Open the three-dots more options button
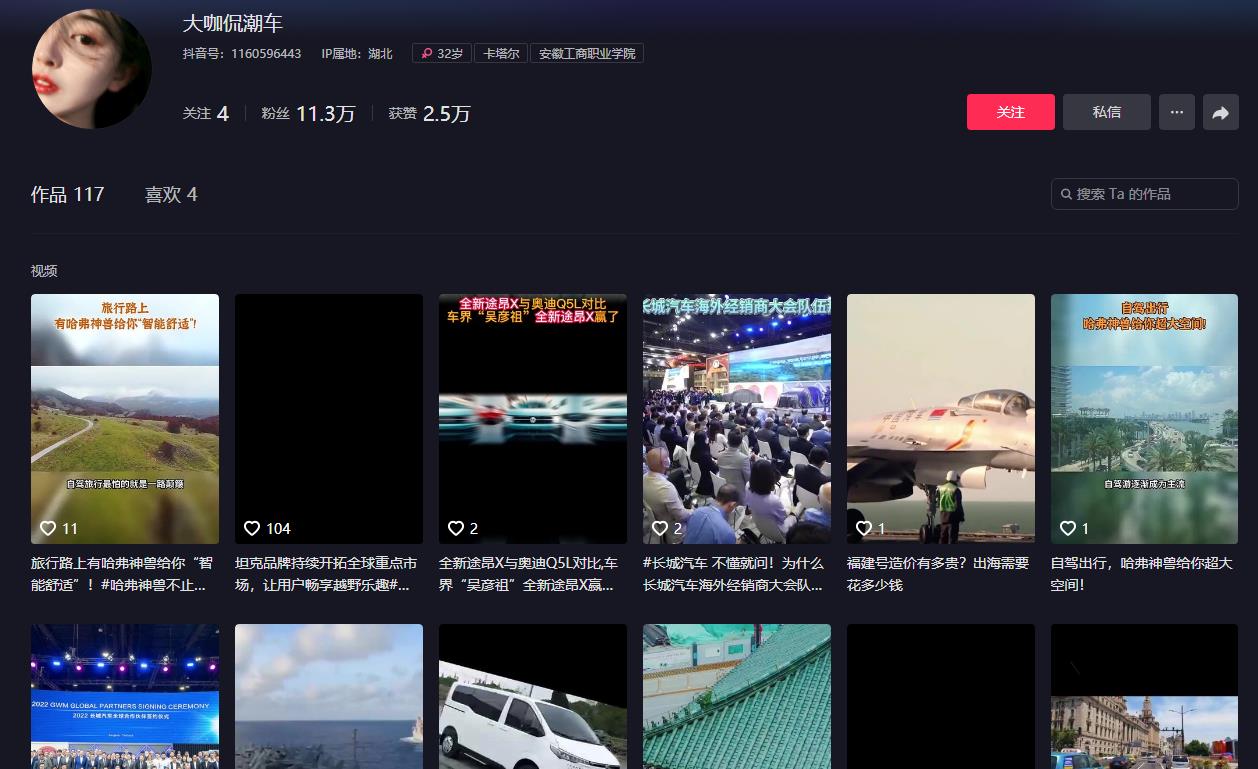Image resolution: width=1258 pixels, height=769 pixels. [1177, 112]
